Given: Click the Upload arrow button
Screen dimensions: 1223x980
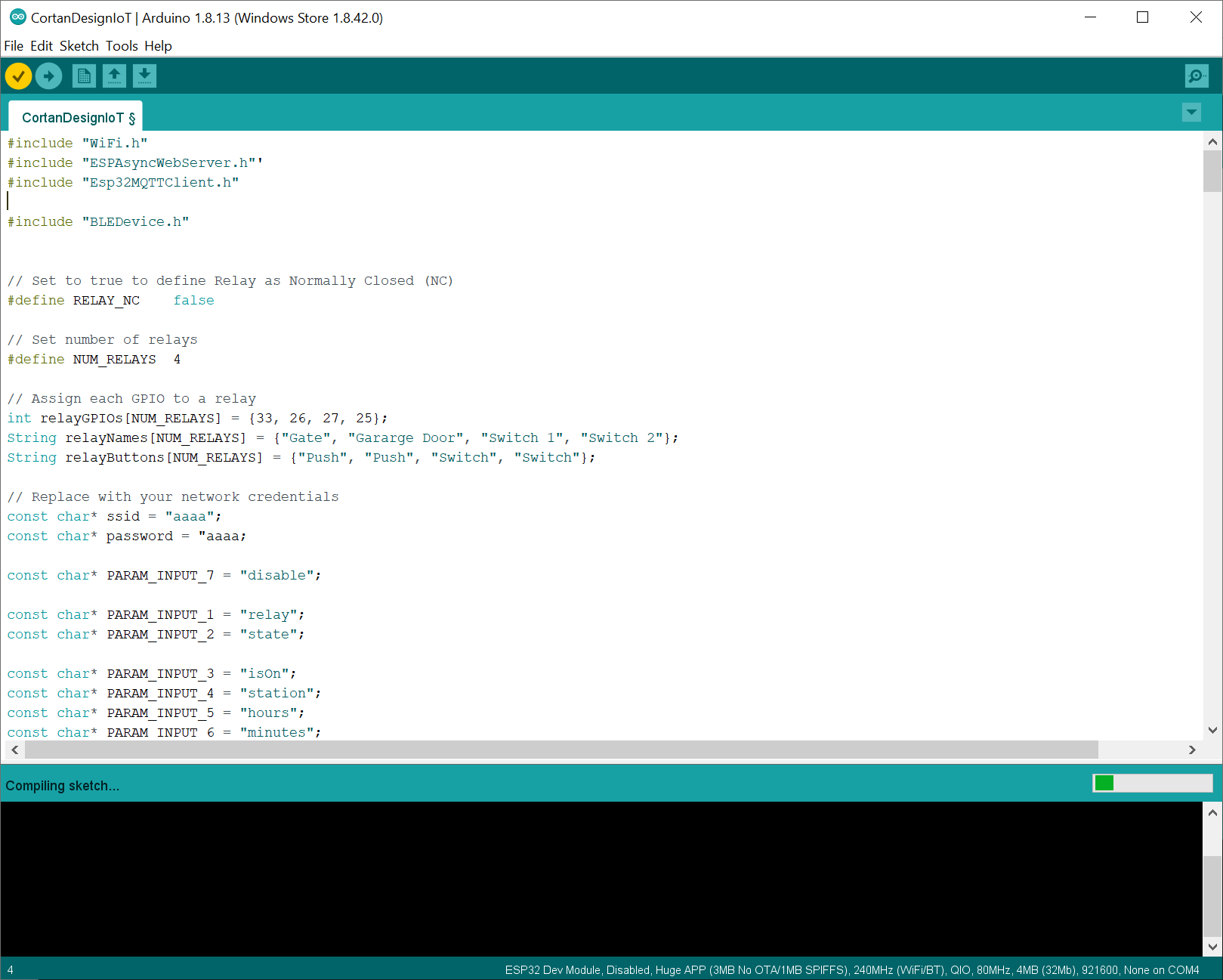Looking at the screenshot, I should [48, 76].
